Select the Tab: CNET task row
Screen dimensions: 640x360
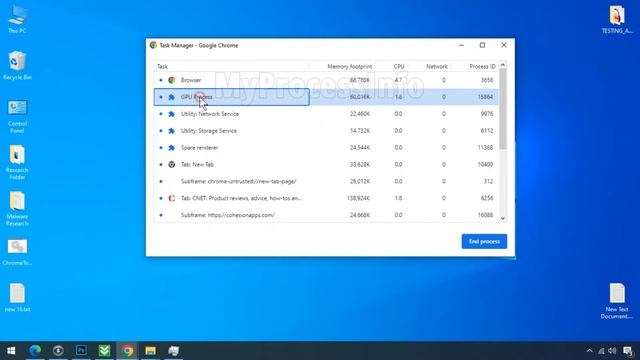(x=326, y=198)
